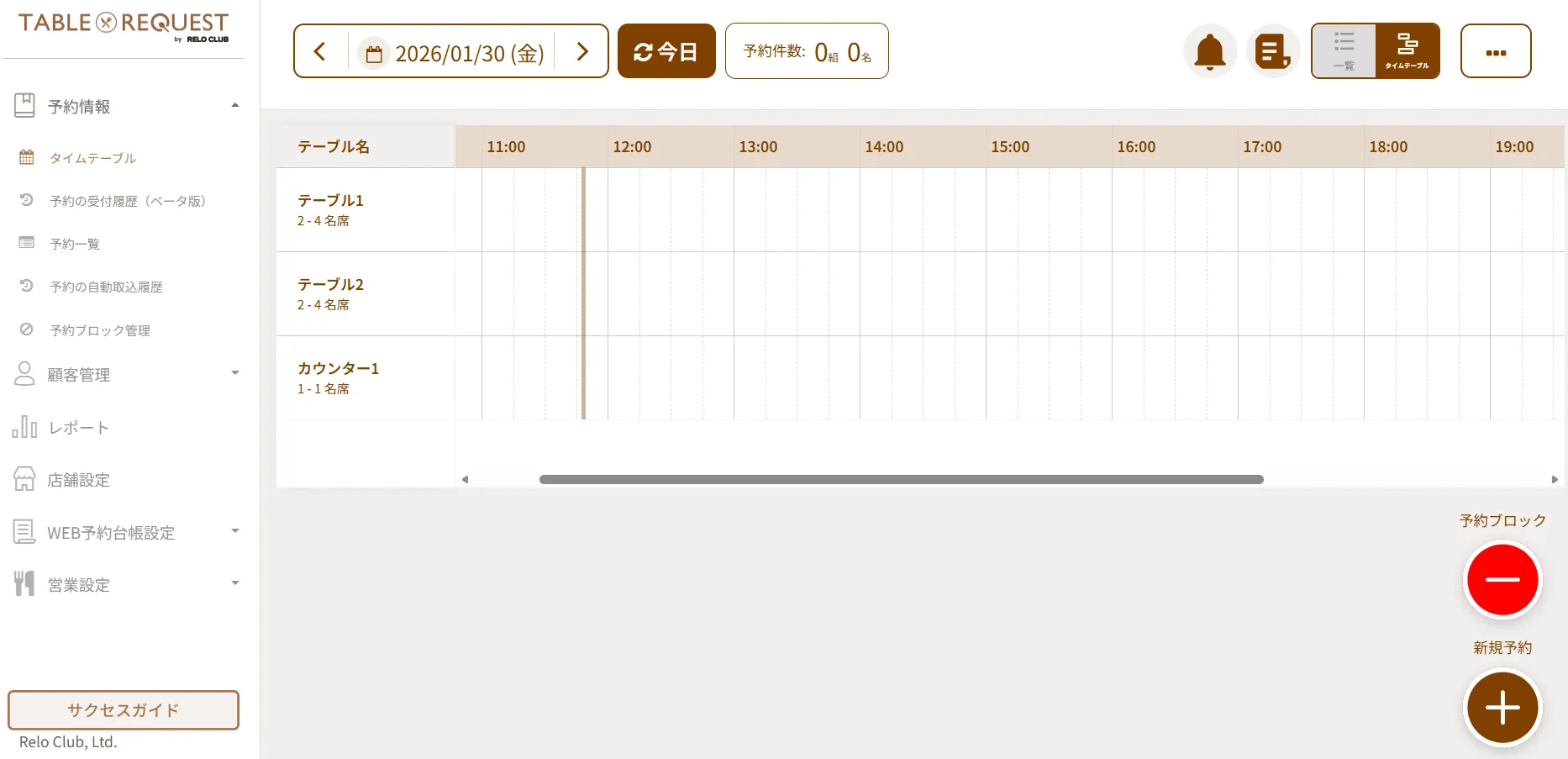Go to previous day with left chevron

coord(320,52)
